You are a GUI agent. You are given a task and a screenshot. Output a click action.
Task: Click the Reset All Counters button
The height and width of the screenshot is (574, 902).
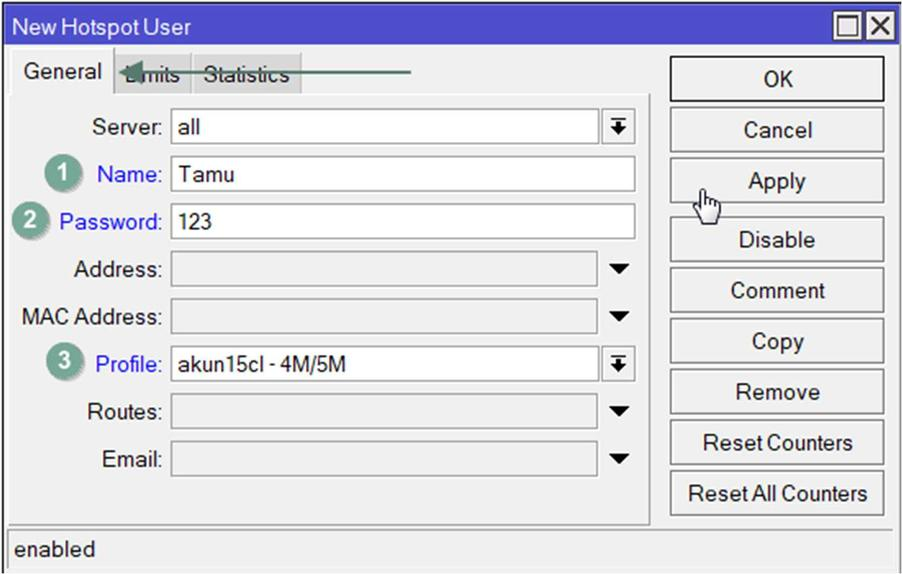point(776,494)
